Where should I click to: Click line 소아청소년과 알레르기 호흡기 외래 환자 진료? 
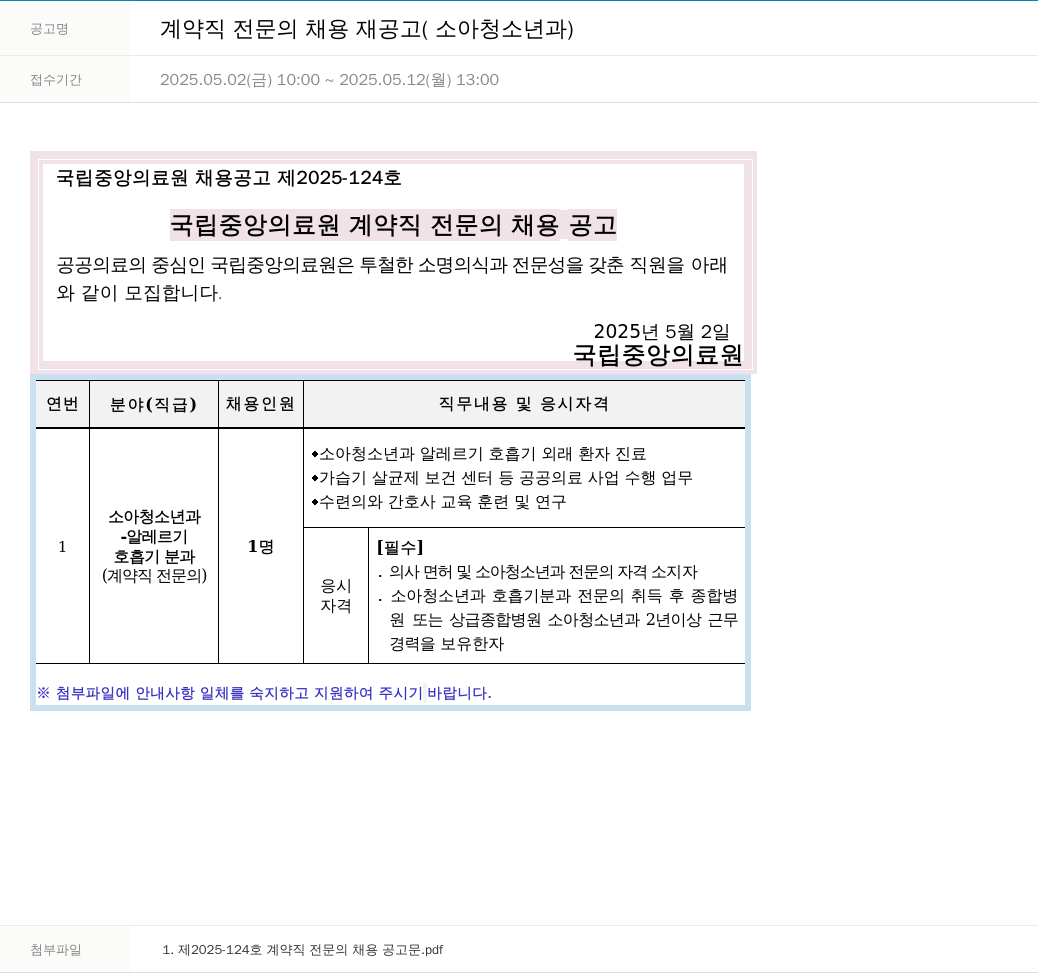[479, 454]
